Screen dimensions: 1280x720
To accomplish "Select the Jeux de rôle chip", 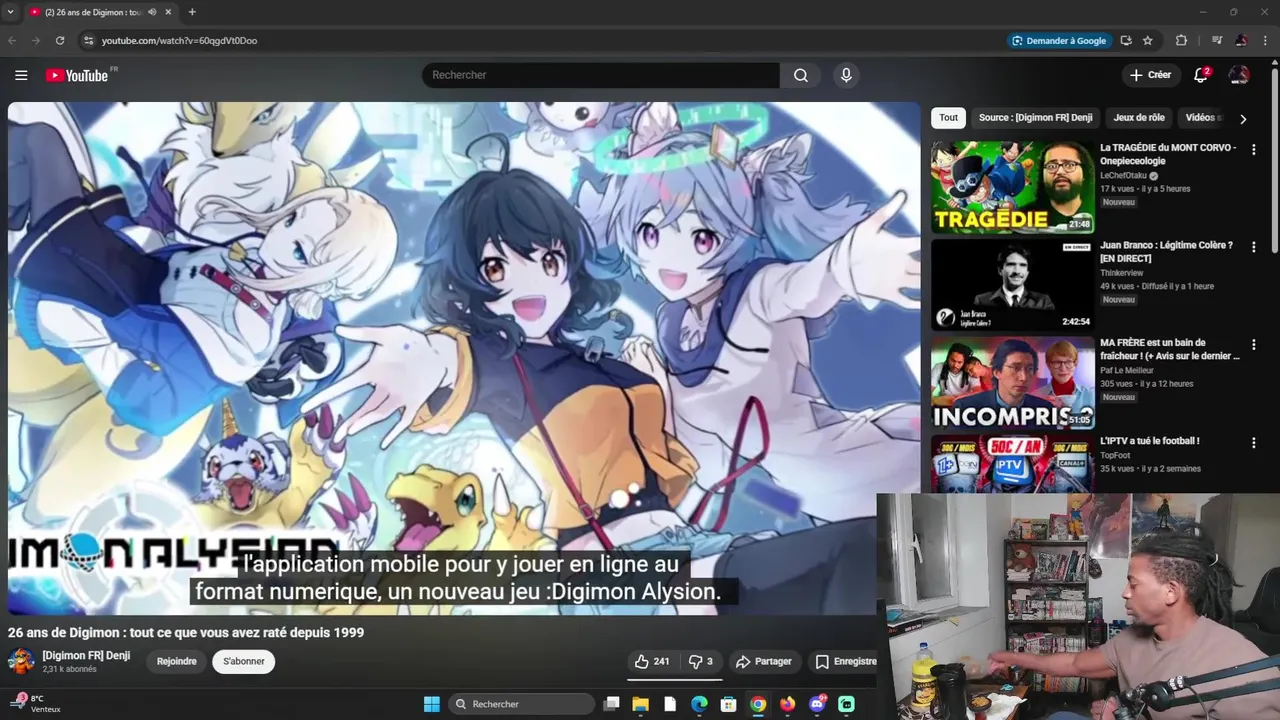I will [x=1139, y=118].
